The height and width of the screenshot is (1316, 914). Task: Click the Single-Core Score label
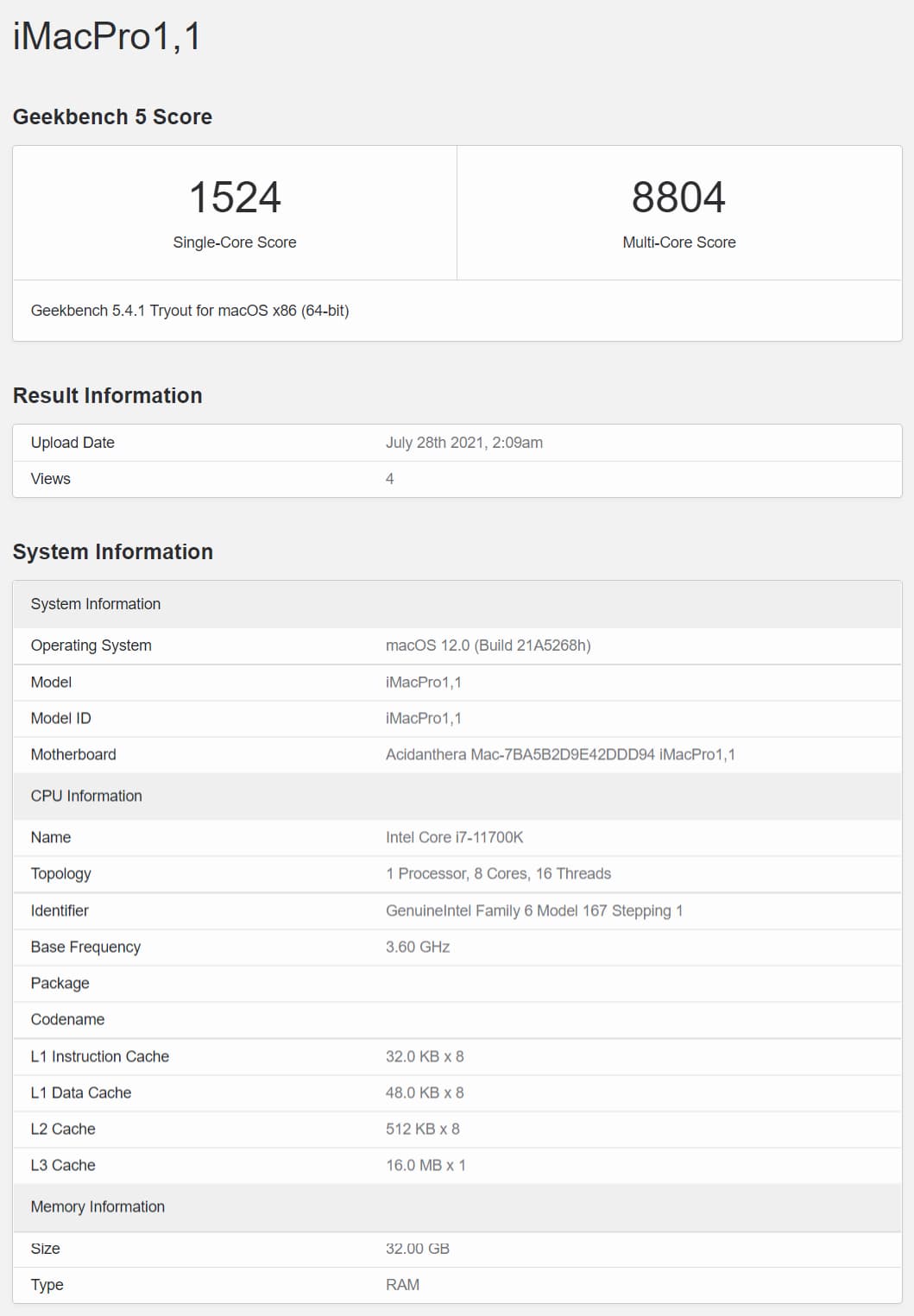(235, 242)
